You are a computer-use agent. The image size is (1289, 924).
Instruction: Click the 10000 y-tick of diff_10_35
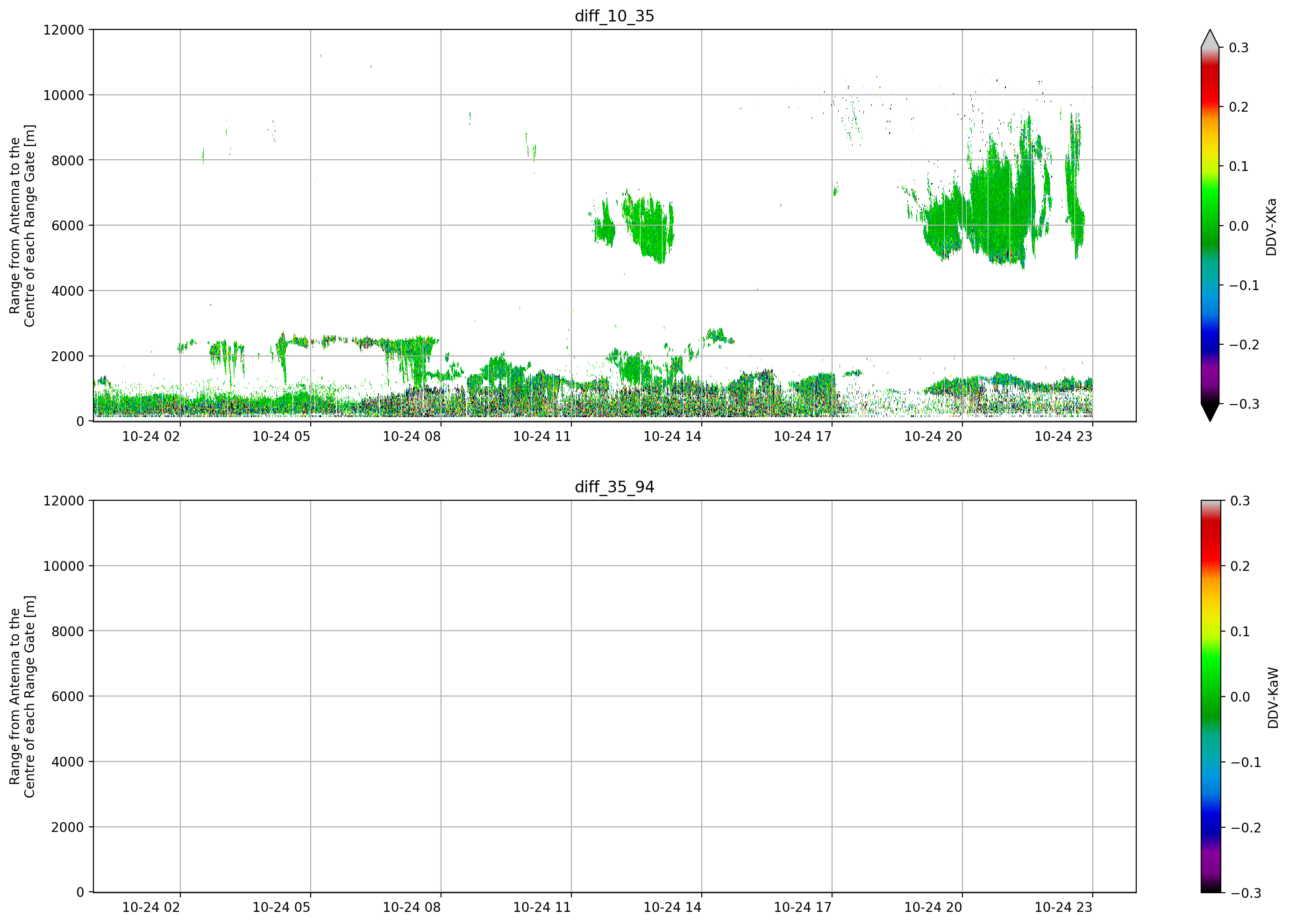click(64, 95)
